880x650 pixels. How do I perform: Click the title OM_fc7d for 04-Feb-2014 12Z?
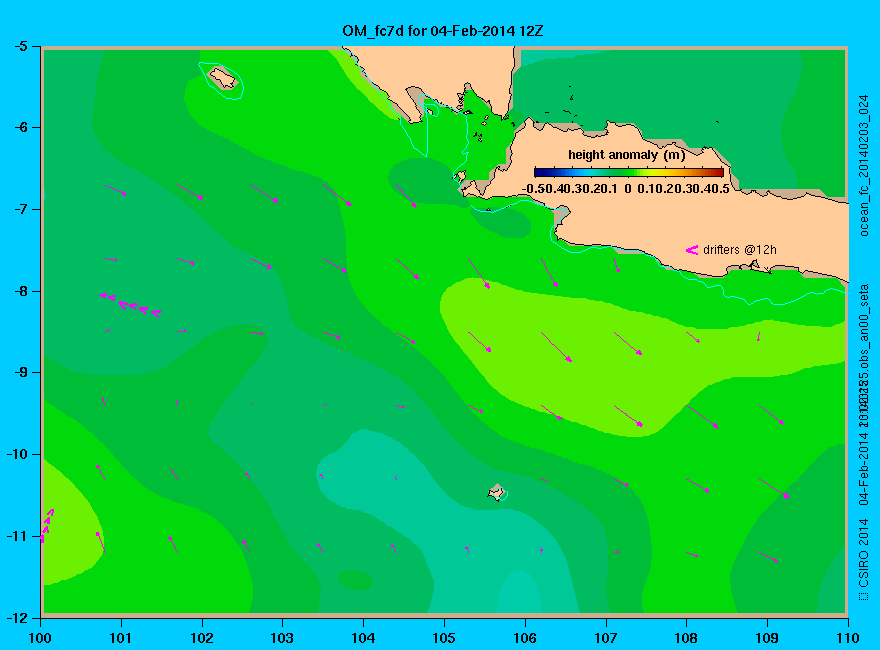click(x=442, y=30)
